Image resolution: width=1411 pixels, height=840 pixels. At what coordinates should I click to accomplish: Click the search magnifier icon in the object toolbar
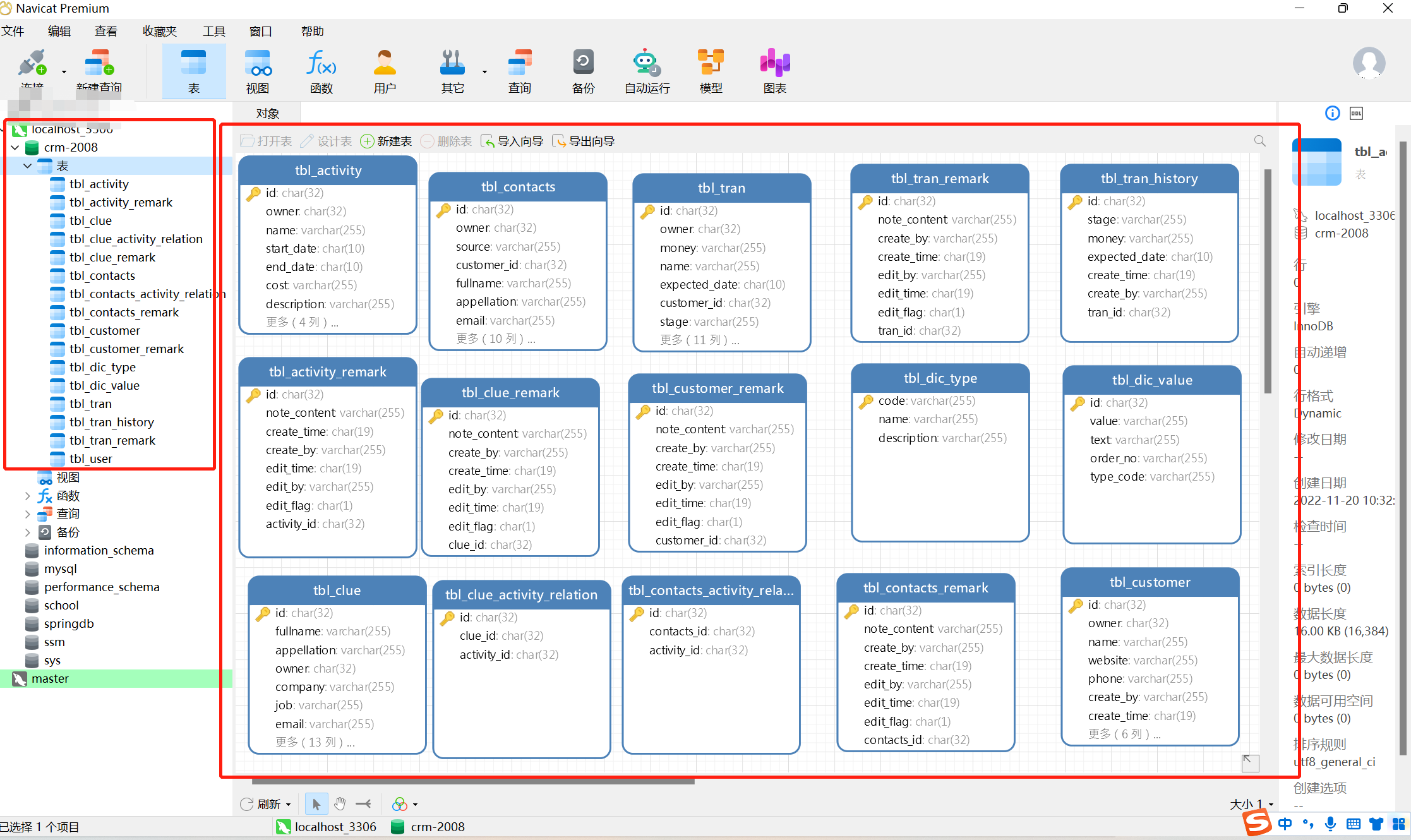(x=1259, y=141)
